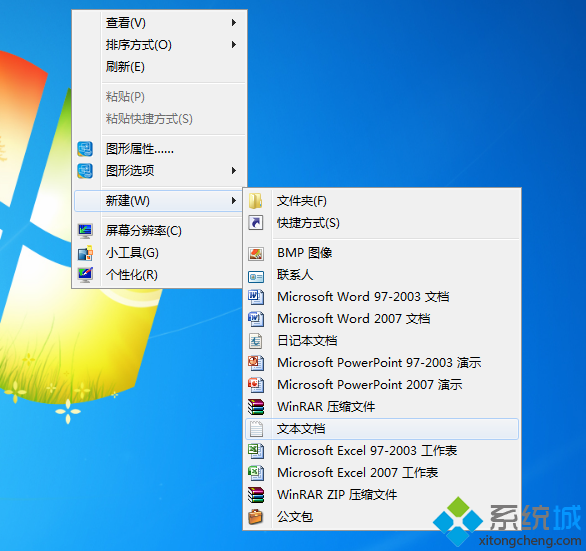This screenshot has height=551, width=586.
Task: Click the Excel 97-2003 worksheet icon
Action: pyautogui.click(x=256, y=451)
